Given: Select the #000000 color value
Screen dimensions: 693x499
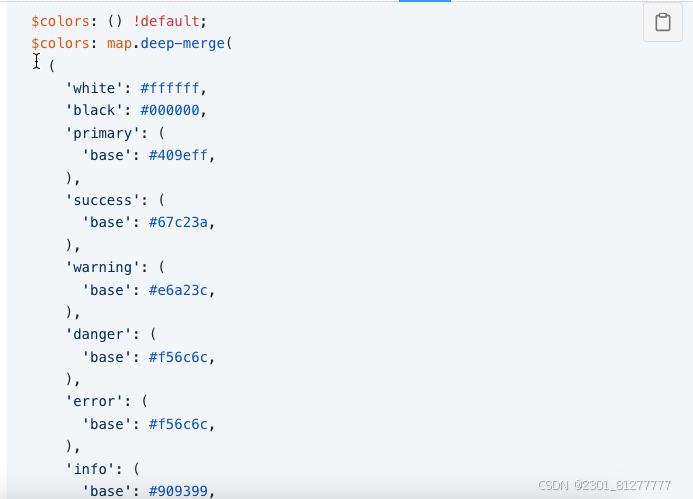Looking at the screenshot, I should point(170,110).
